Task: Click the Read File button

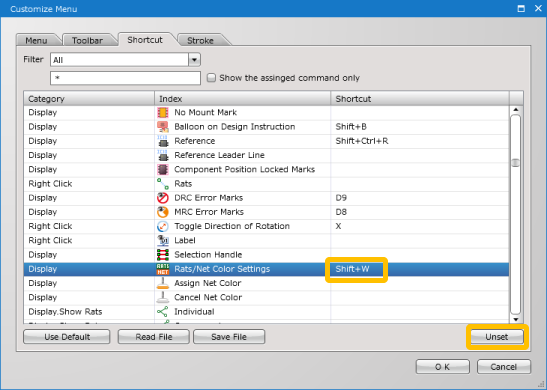Action: click(x=154, y=337)
